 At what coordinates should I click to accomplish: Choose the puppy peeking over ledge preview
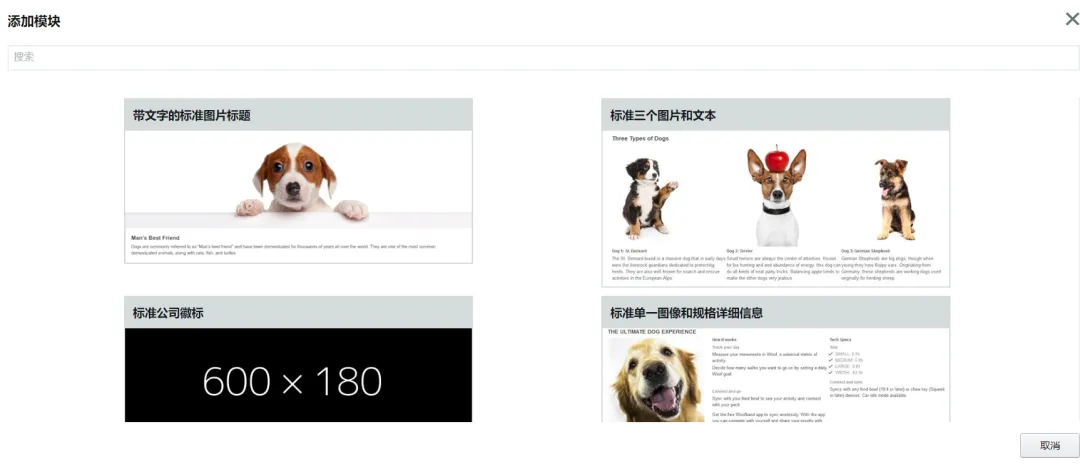(298, 180)
